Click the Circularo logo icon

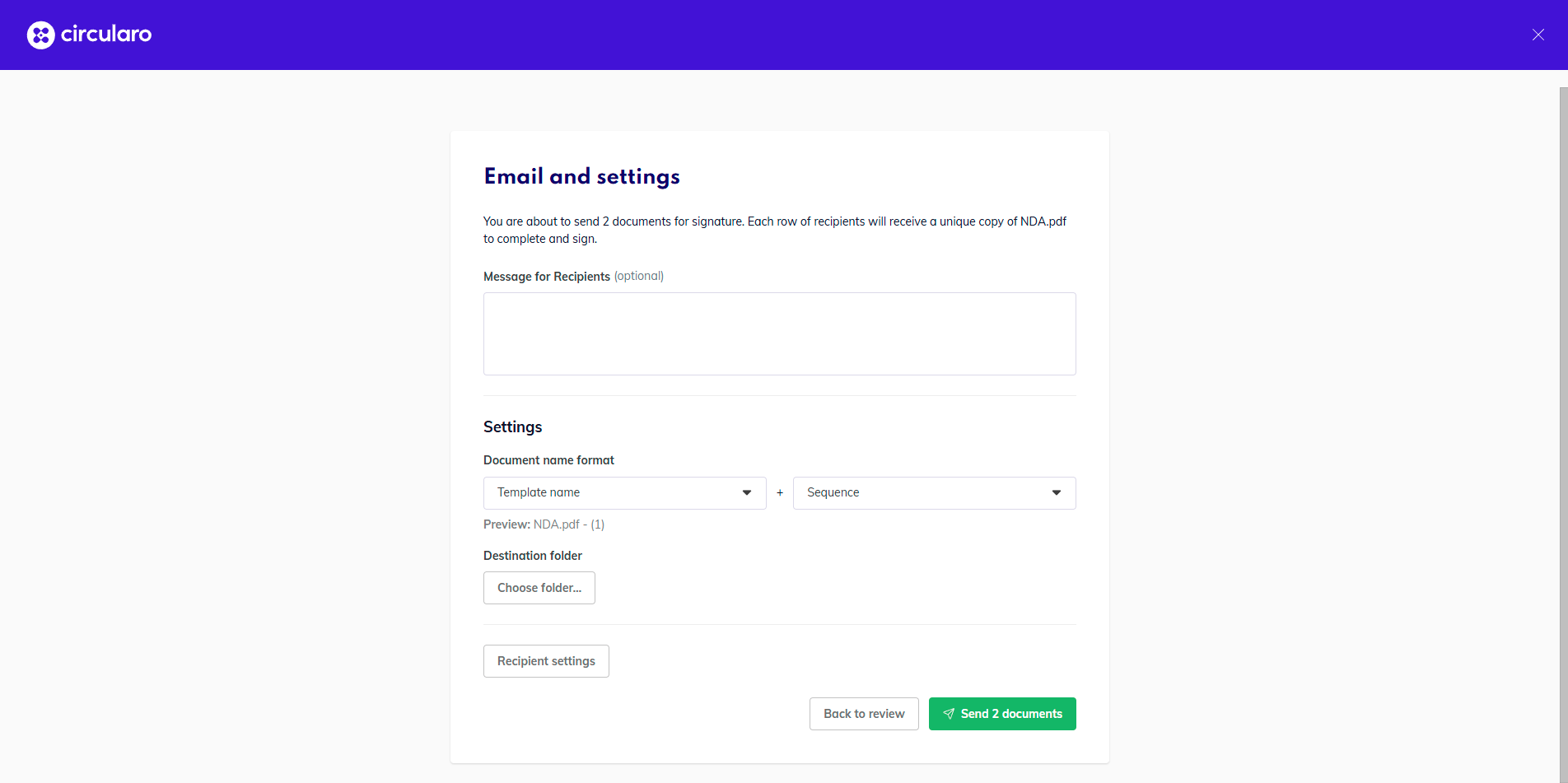(41, 35)
